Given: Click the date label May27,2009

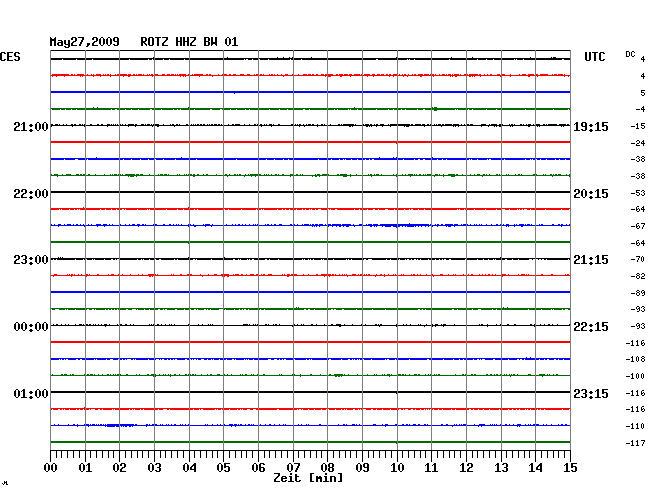Looking at the screenshot, I should [85, 42].
